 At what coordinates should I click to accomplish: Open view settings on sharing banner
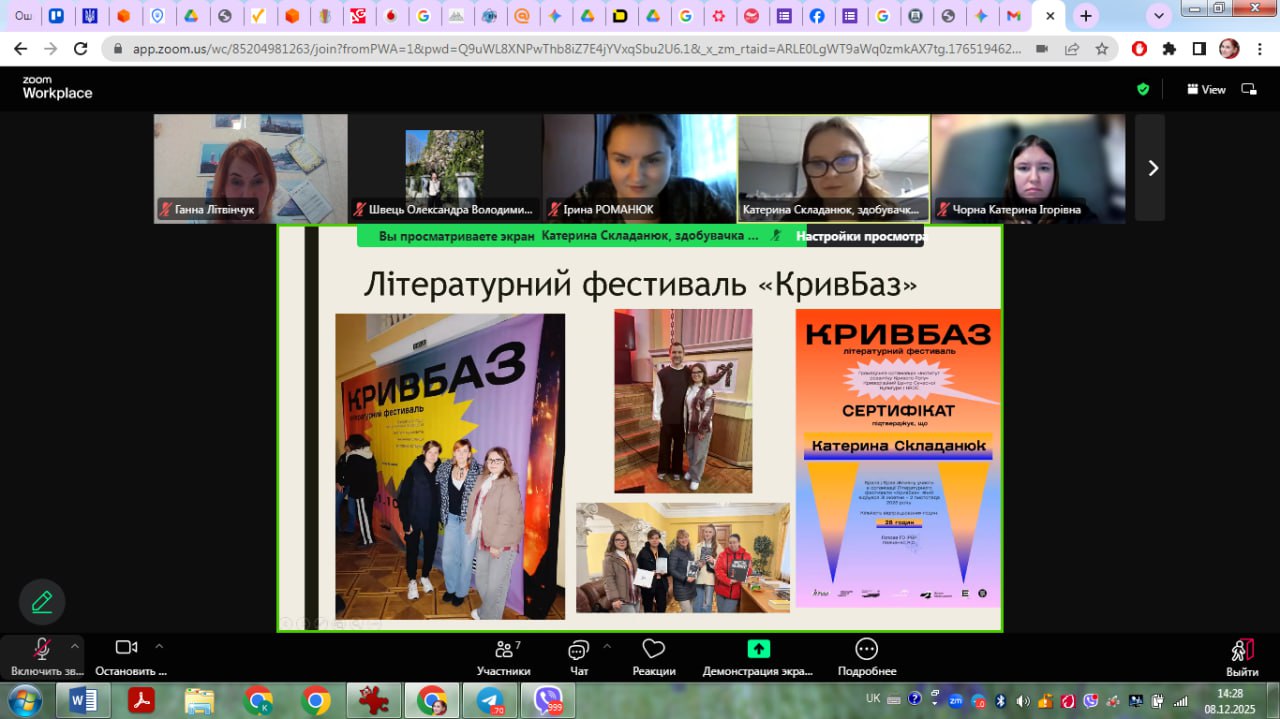860,237
